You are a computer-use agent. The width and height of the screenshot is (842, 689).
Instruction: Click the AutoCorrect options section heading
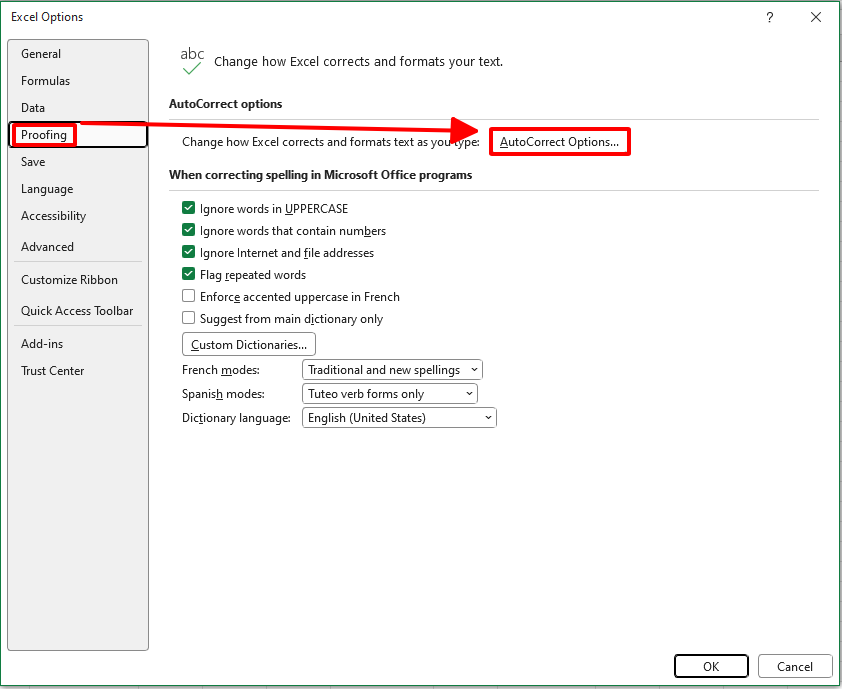tap(226, 104)
